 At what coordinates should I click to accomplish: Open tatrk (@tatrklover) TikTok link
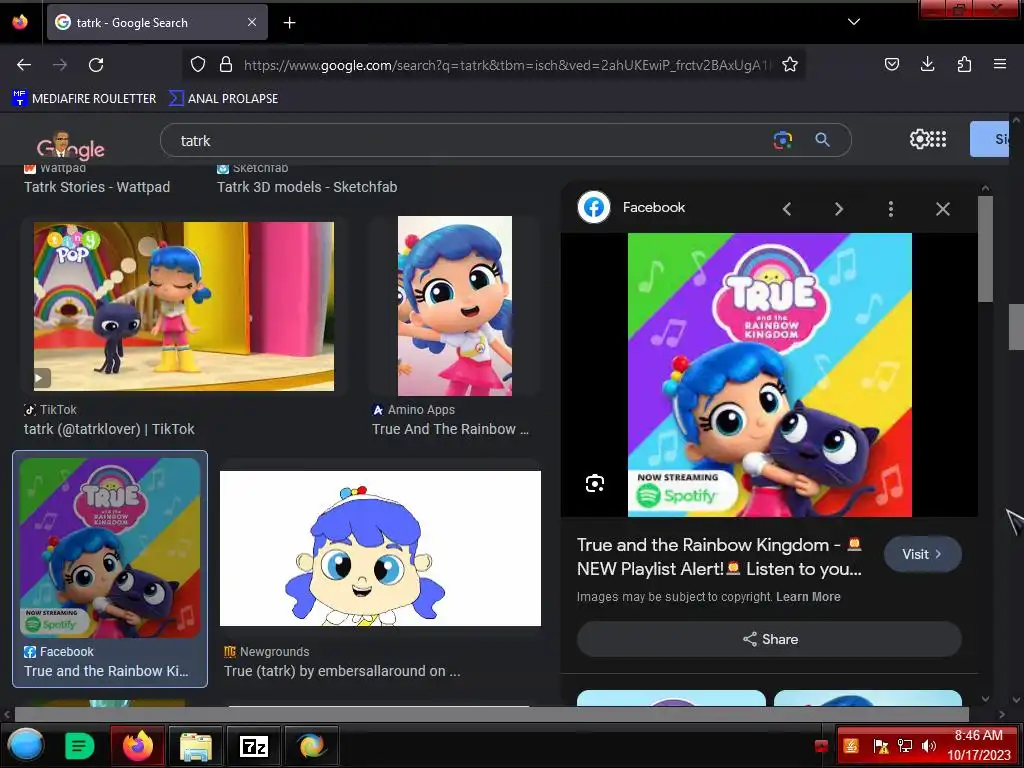(109, 429)
